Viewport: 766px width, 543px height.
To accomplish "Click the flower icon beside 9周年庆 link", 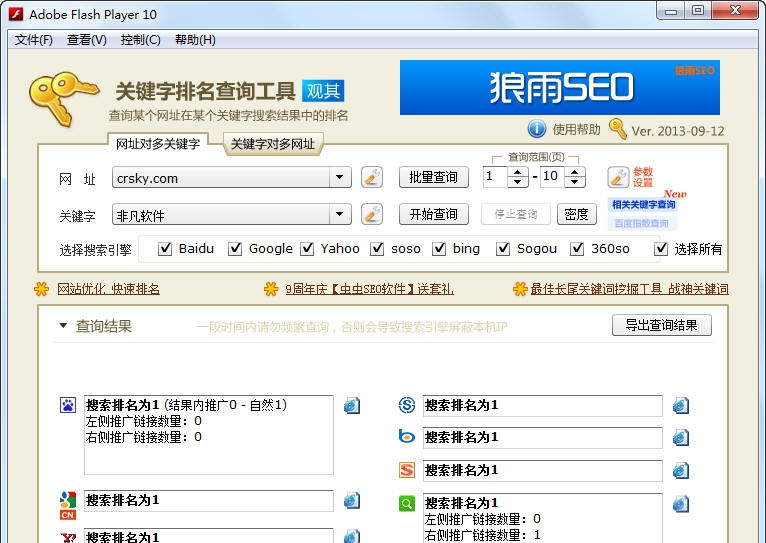I will [x=271, y=289].
